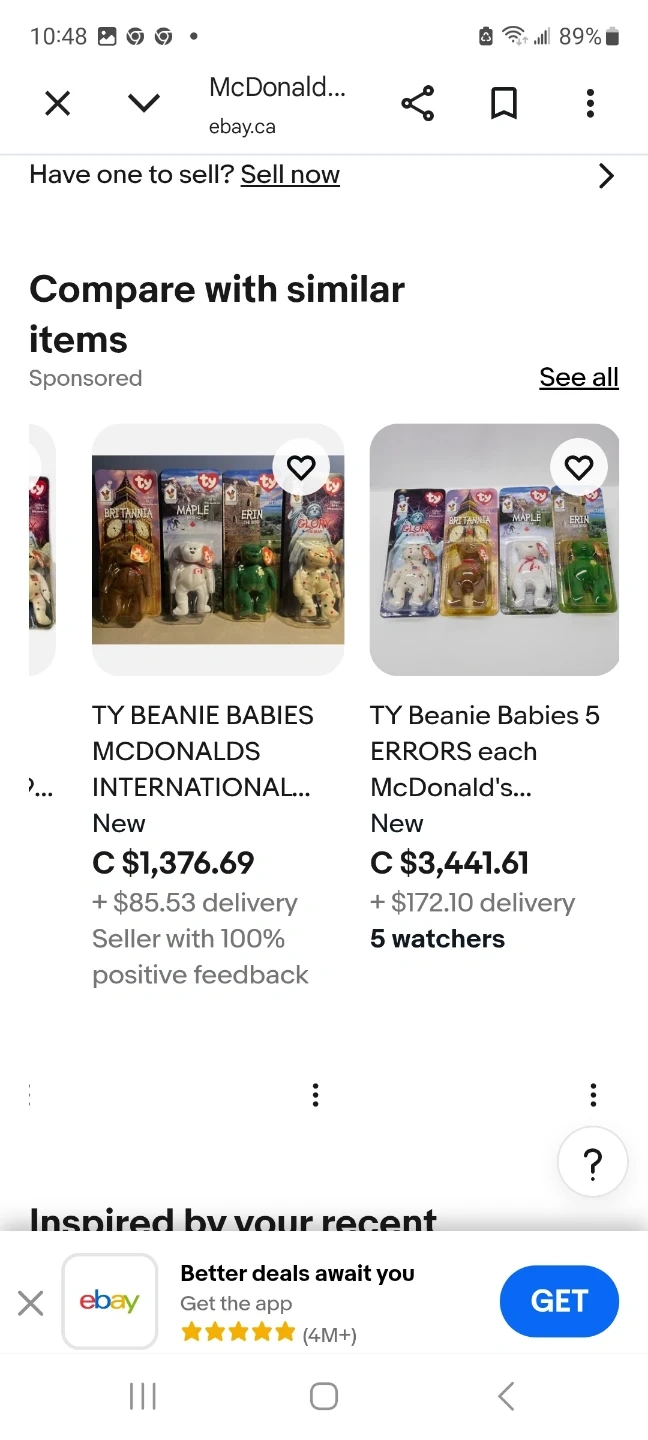Screen dimensions: 648x1440
Task: Tap the share icon
Action: click(417, 103)
